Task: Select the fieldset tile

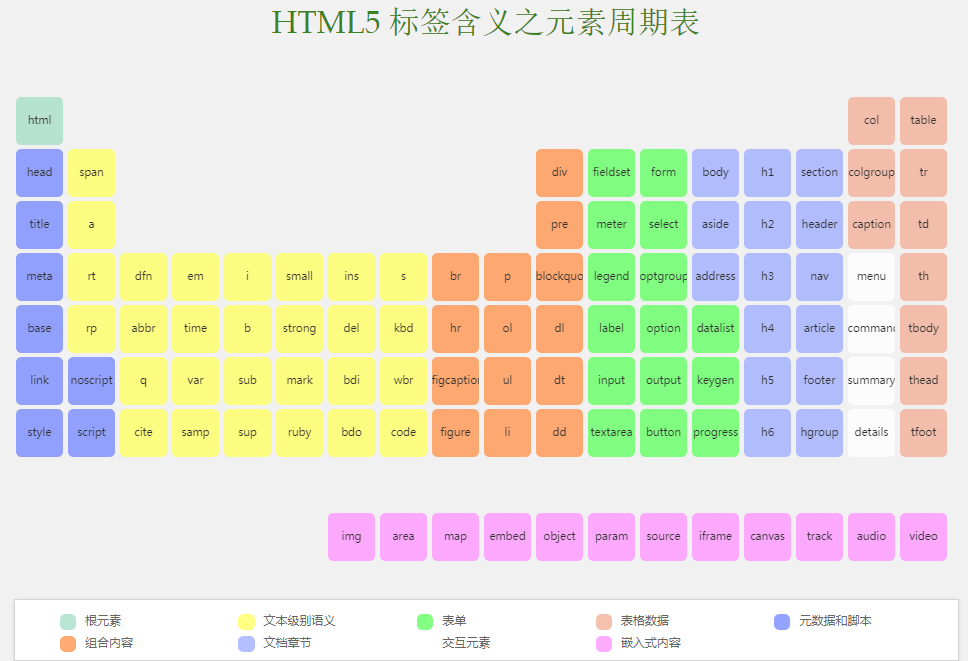Action: coord(611,172)
